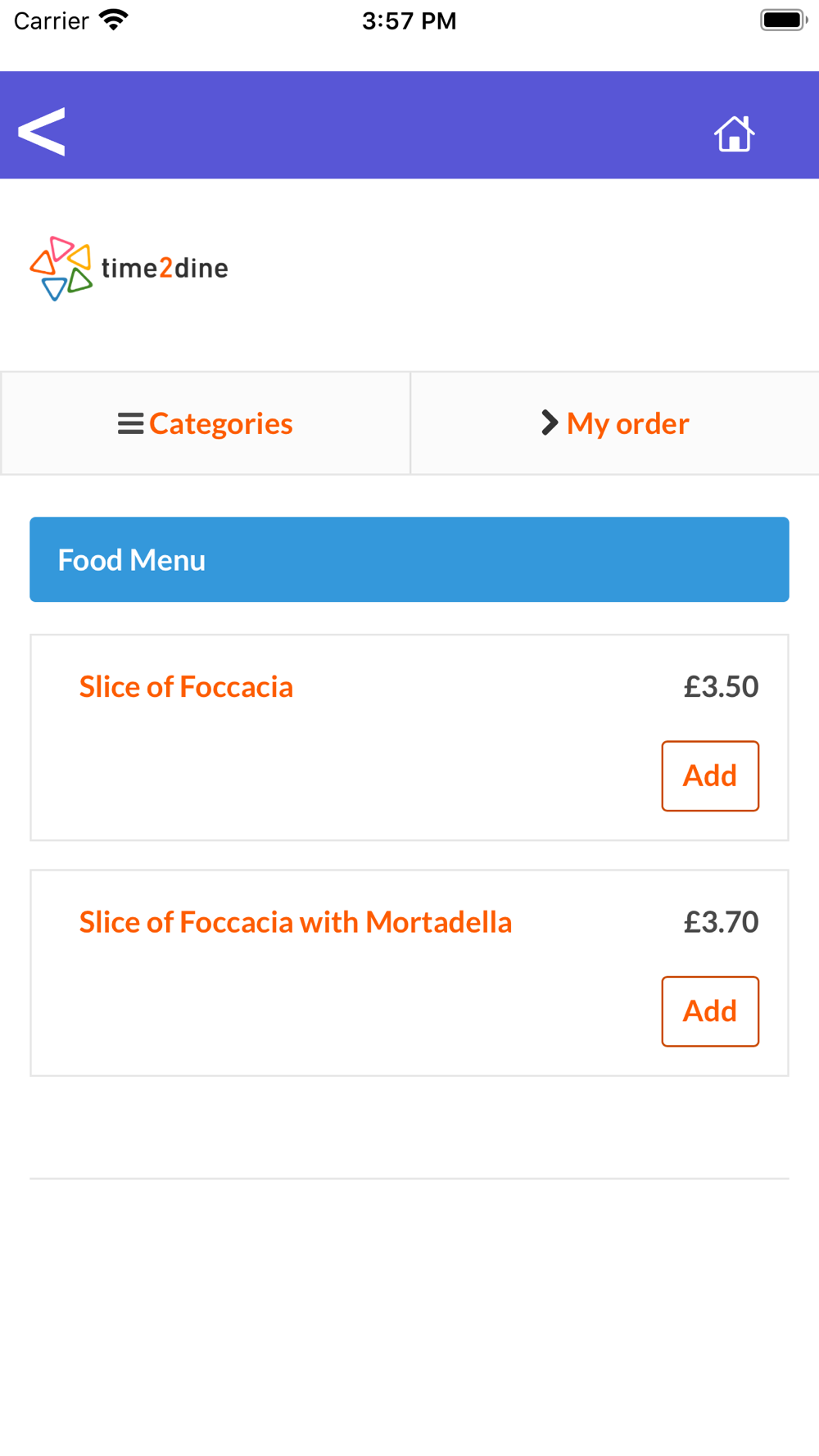
Task: Open Slice of Foccacia with Mortadella link
Action: [296, 922]
